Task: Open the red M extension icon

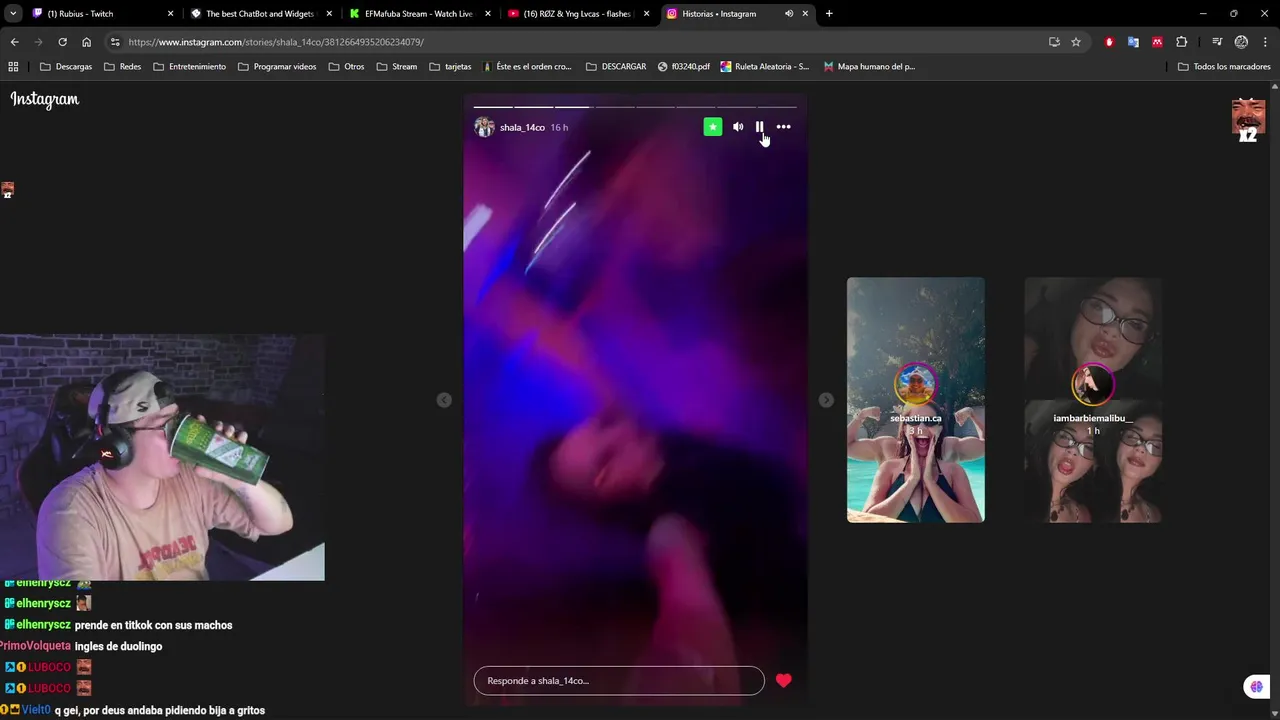Action: tap(1157, 42)
